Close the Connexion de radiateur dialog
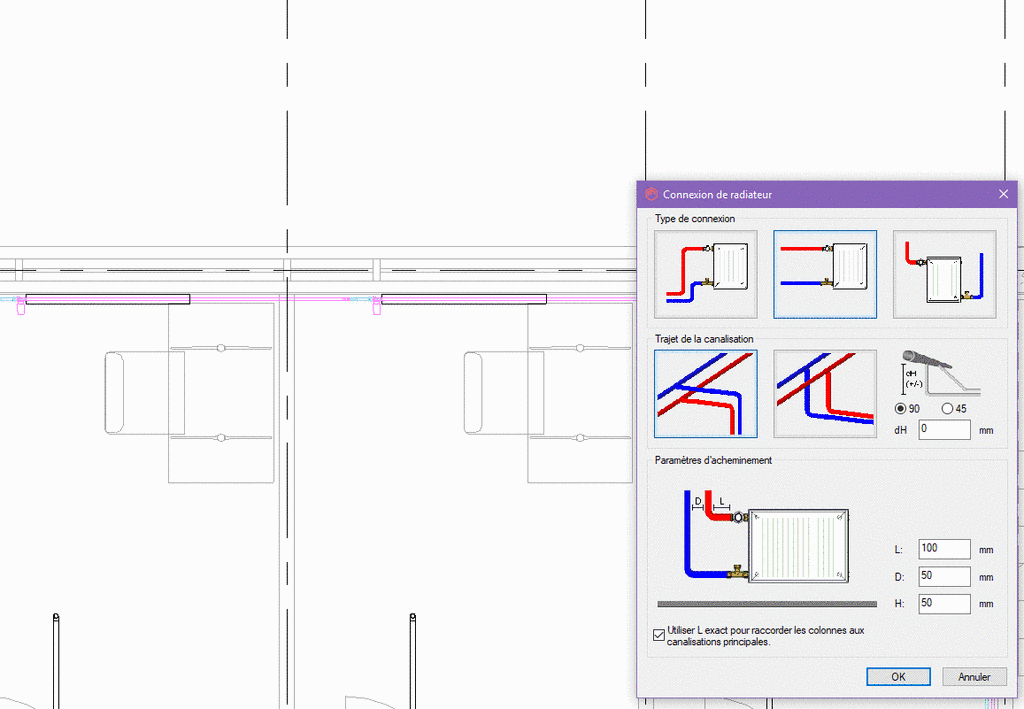The image size is (1024, 709). click(1003, 194)
